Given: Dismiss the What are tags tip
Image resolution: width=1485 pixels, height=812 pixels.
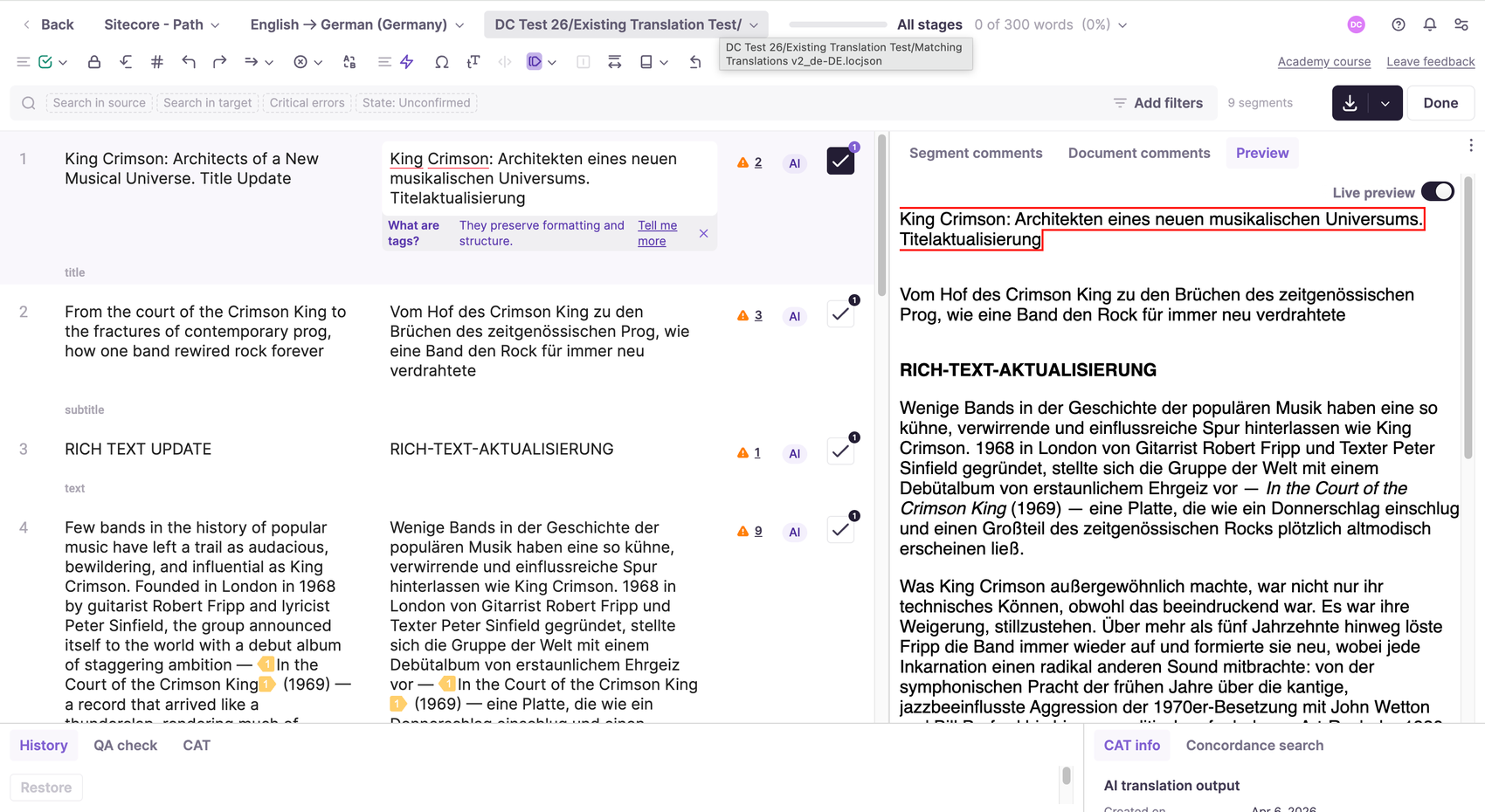Looking at the screenshot, I should [703, 233].
